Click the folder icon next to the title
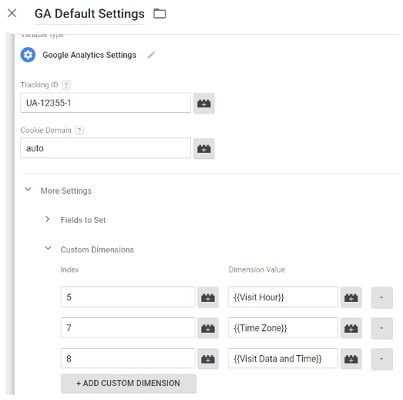This screenshot has width=403, height=400. coord(160,14)
